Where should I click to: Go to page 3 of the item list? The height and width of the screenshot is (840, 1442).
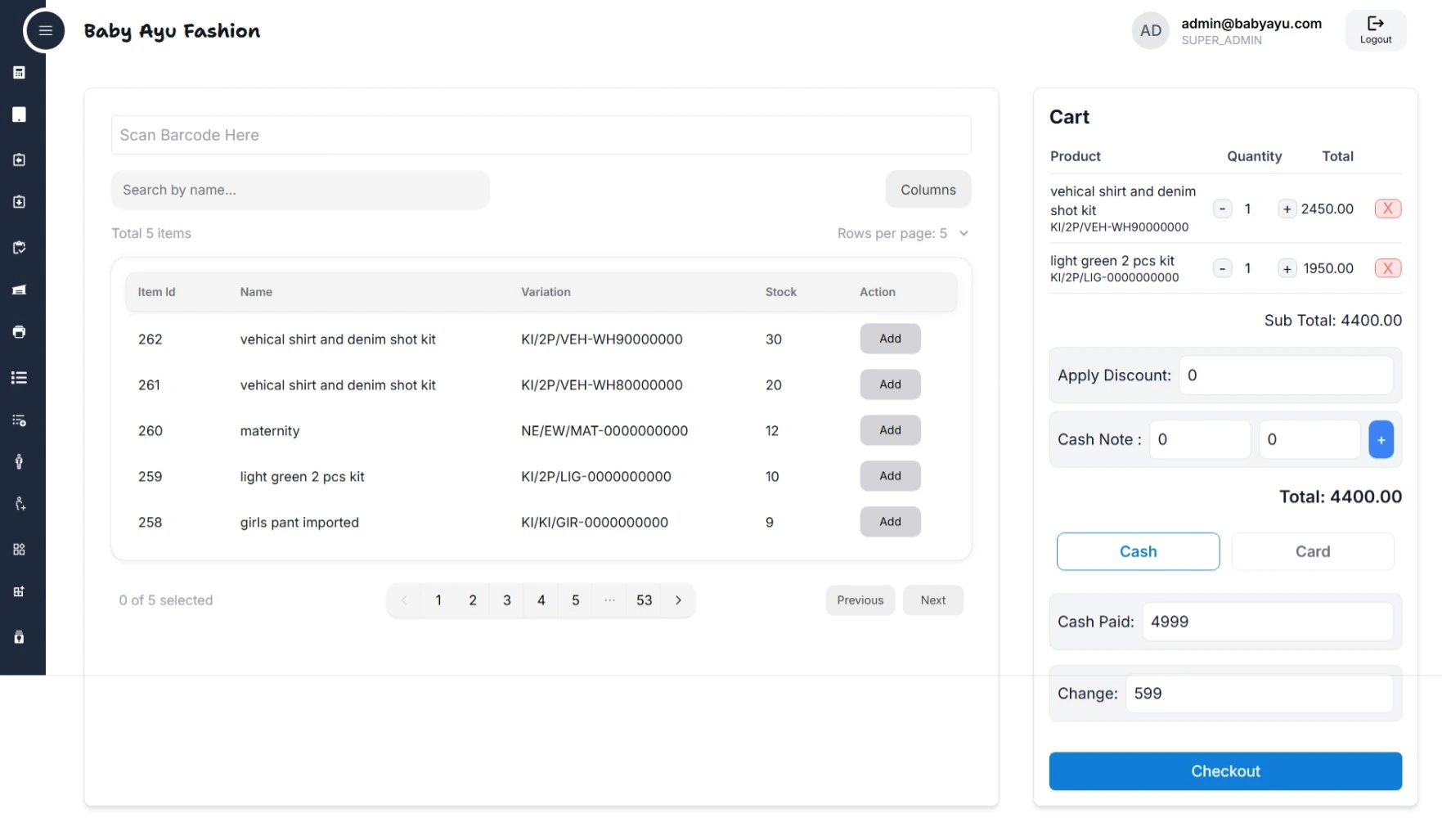click(x=507, y=600)
